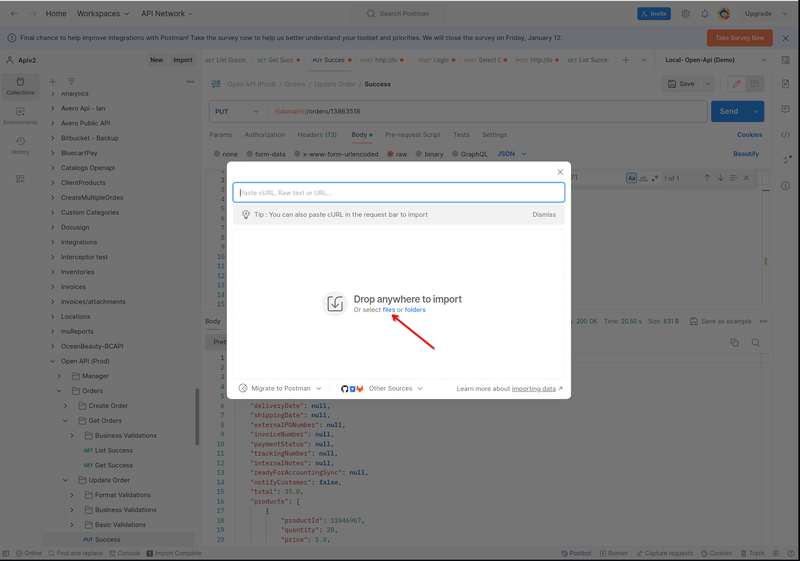Click the filter collections icon
This screenshot has width=800, height=561.
tap(71, 82)
